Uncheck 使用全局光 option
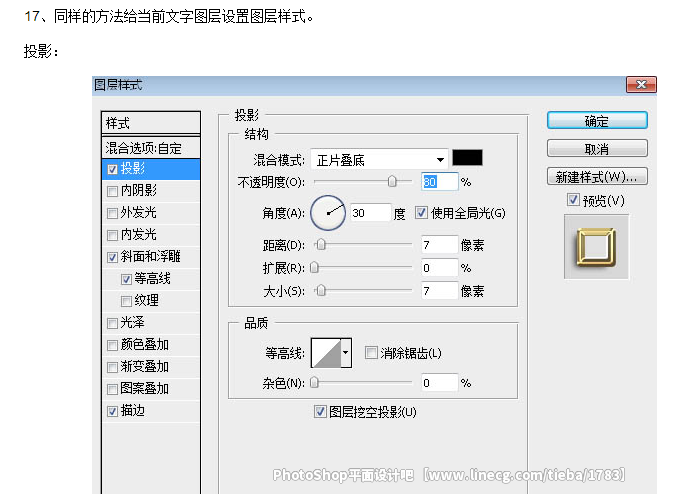681x494 pixels. tap(421, 213)
